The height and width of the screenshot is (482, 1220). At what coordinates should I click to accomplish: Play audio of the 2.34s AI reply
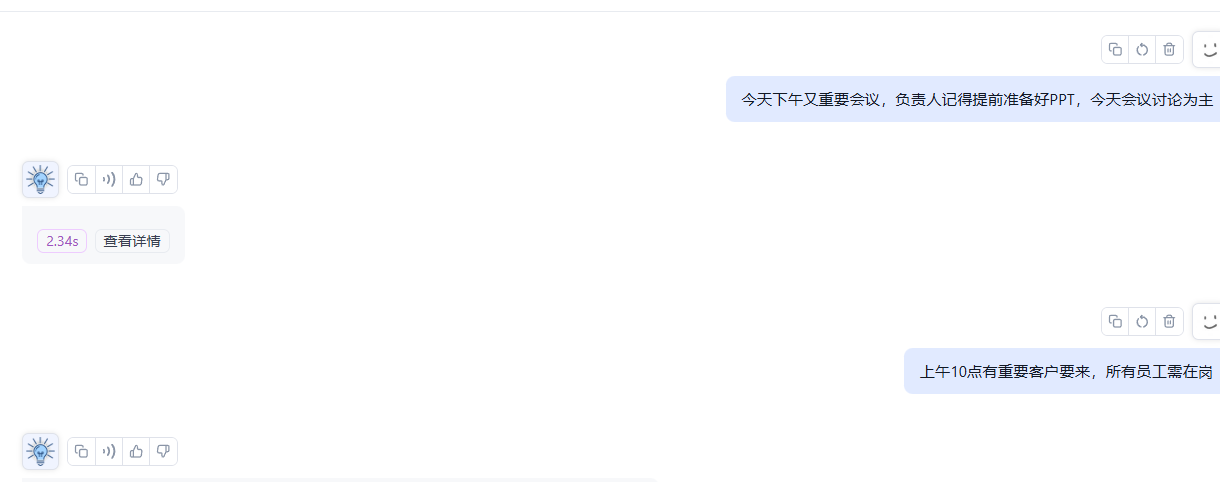click(x=109, y=179)
